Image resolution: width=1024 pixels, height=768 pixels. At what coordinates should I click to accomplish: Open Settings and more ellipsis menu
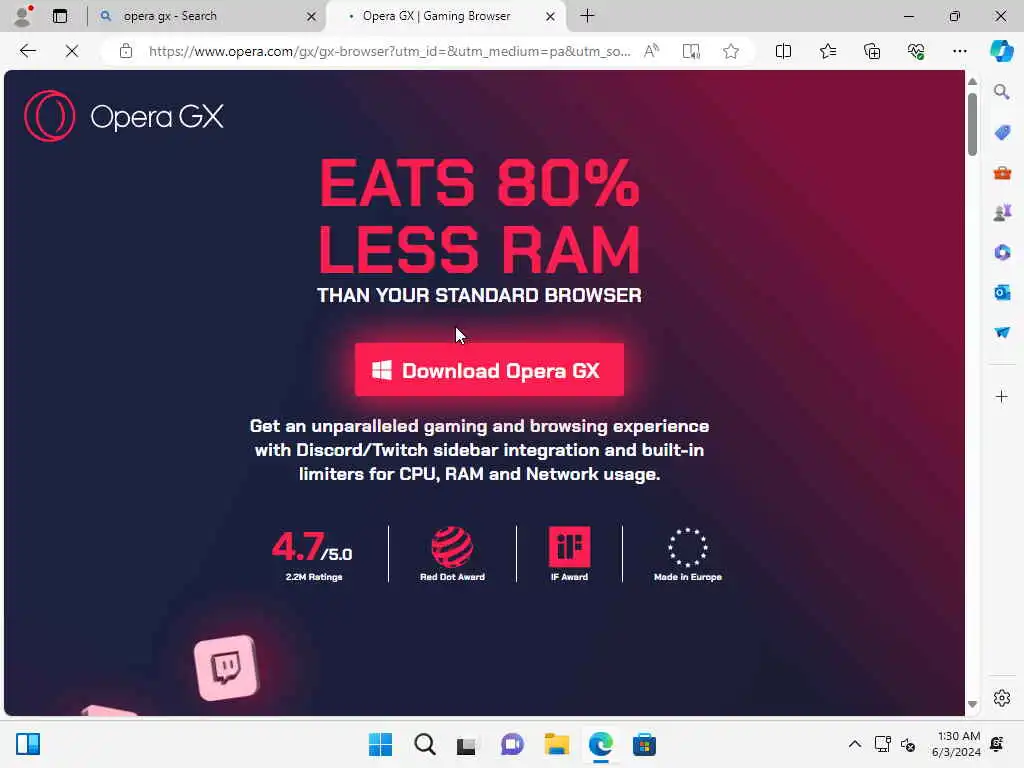coord(959,51)
